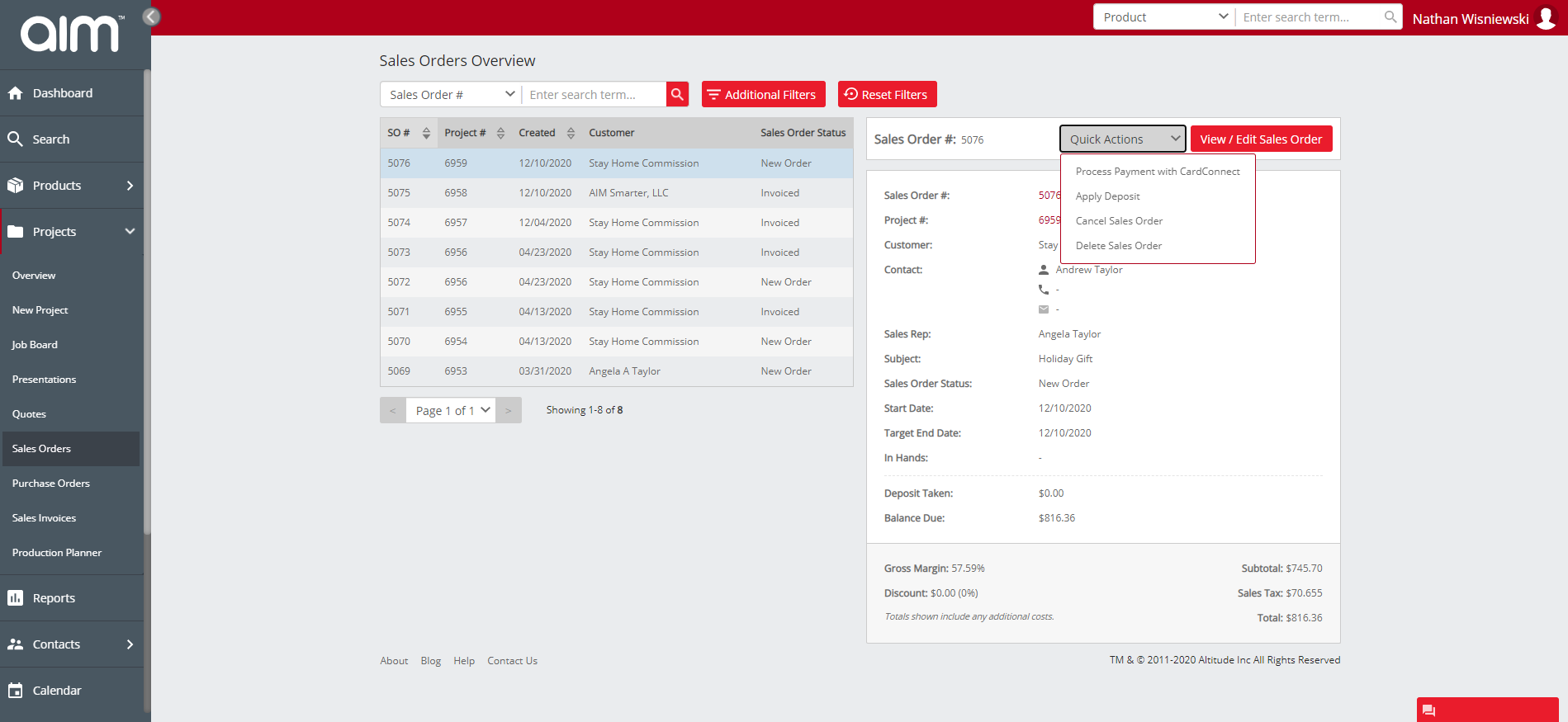This screenshot has width=1568, height=722.
Task: Click the contact person icon beside Andrew Taylor
Action: pyautogui.click(x=1044, y=270)
